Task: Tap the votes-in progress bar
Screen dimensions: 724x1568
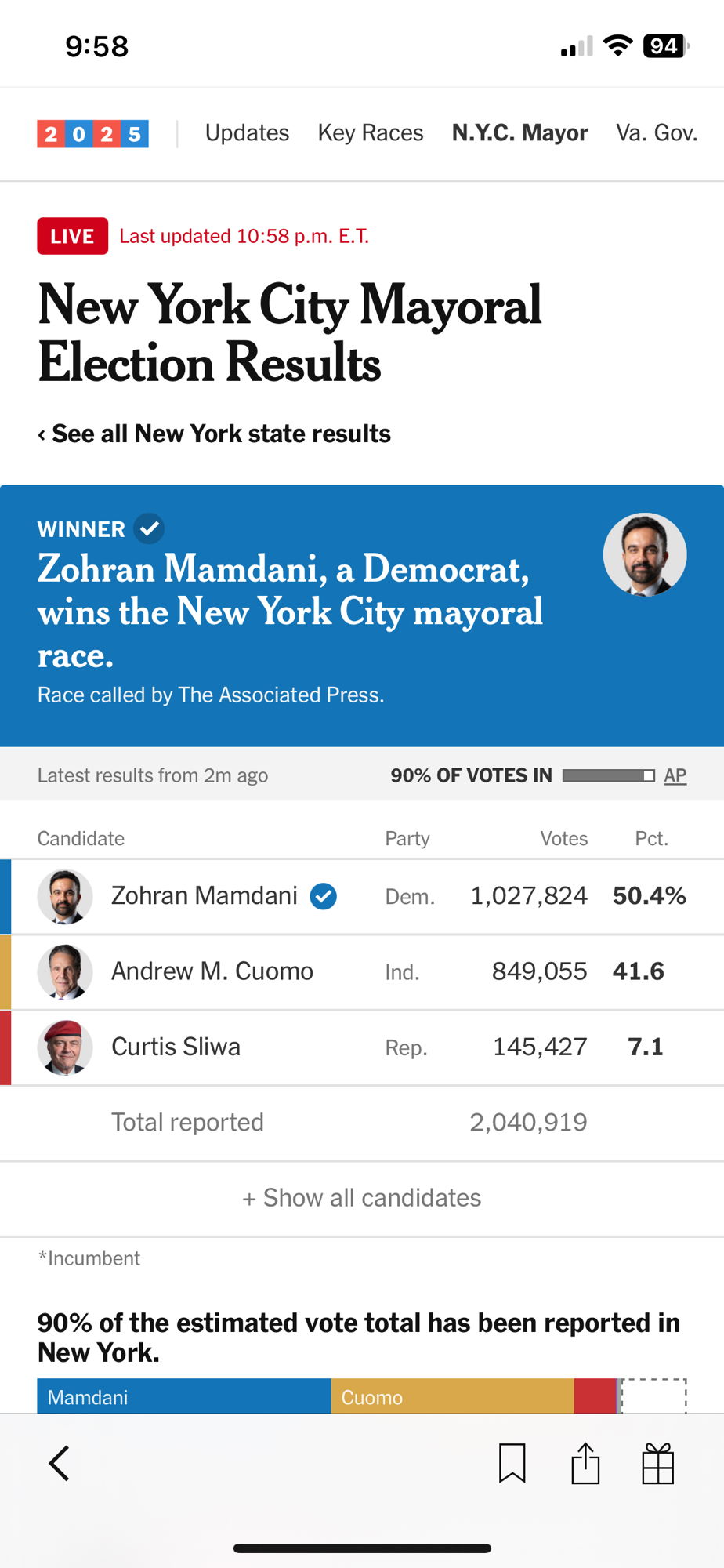Action: point(608,775)
